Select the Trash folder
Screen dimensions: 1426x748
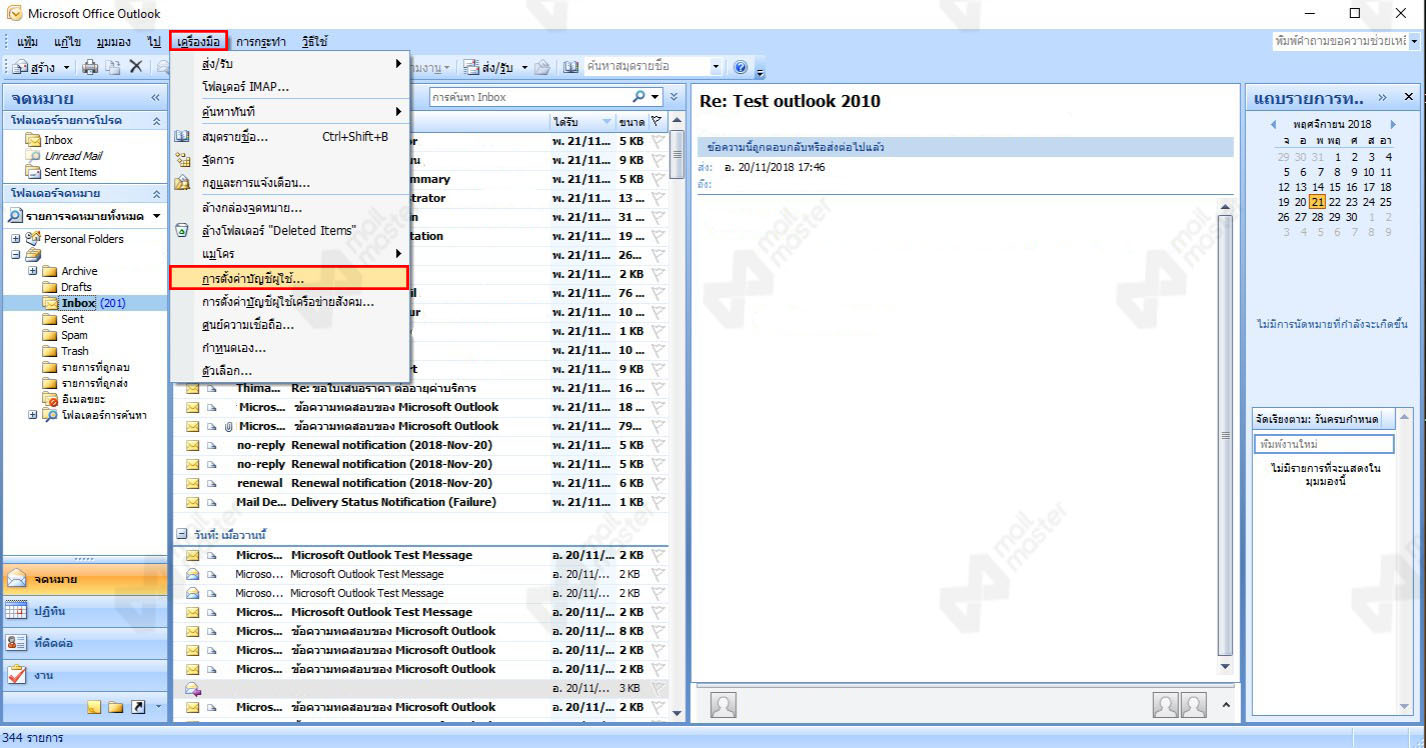coord(74,351)
